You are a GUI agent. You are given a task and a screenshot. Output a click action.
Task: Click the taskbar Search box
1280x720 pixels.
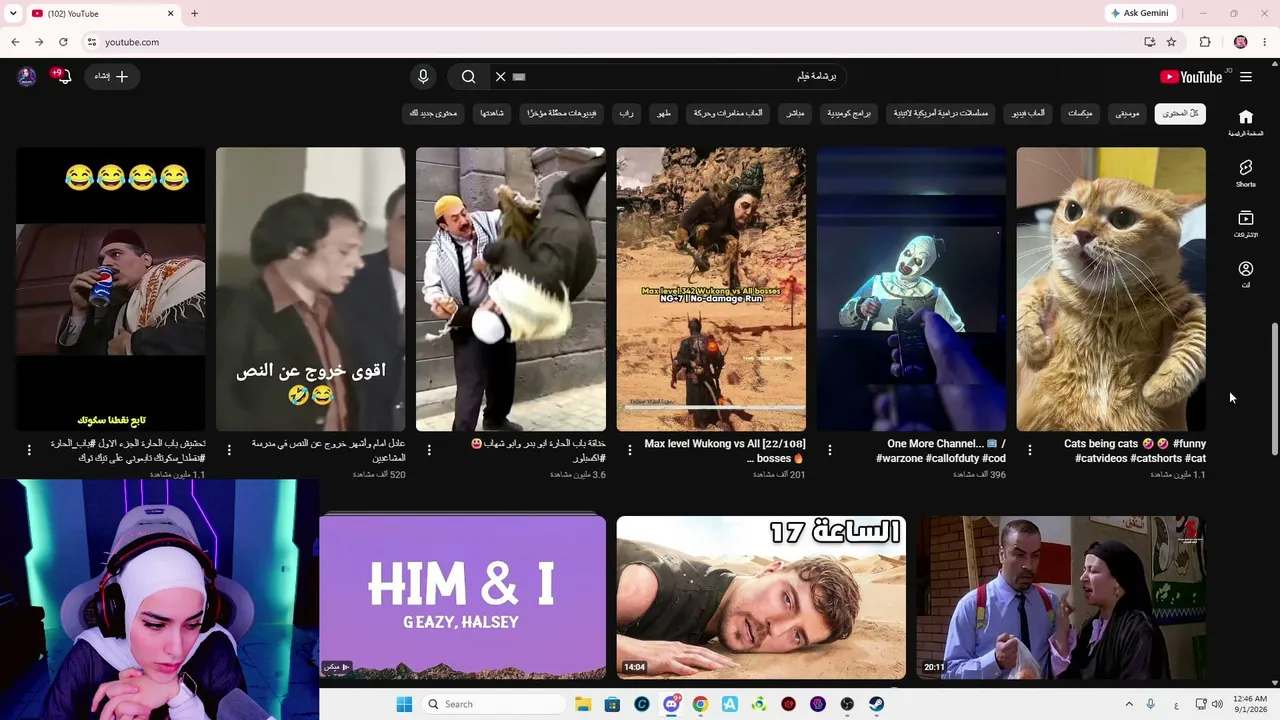[493, 704]
